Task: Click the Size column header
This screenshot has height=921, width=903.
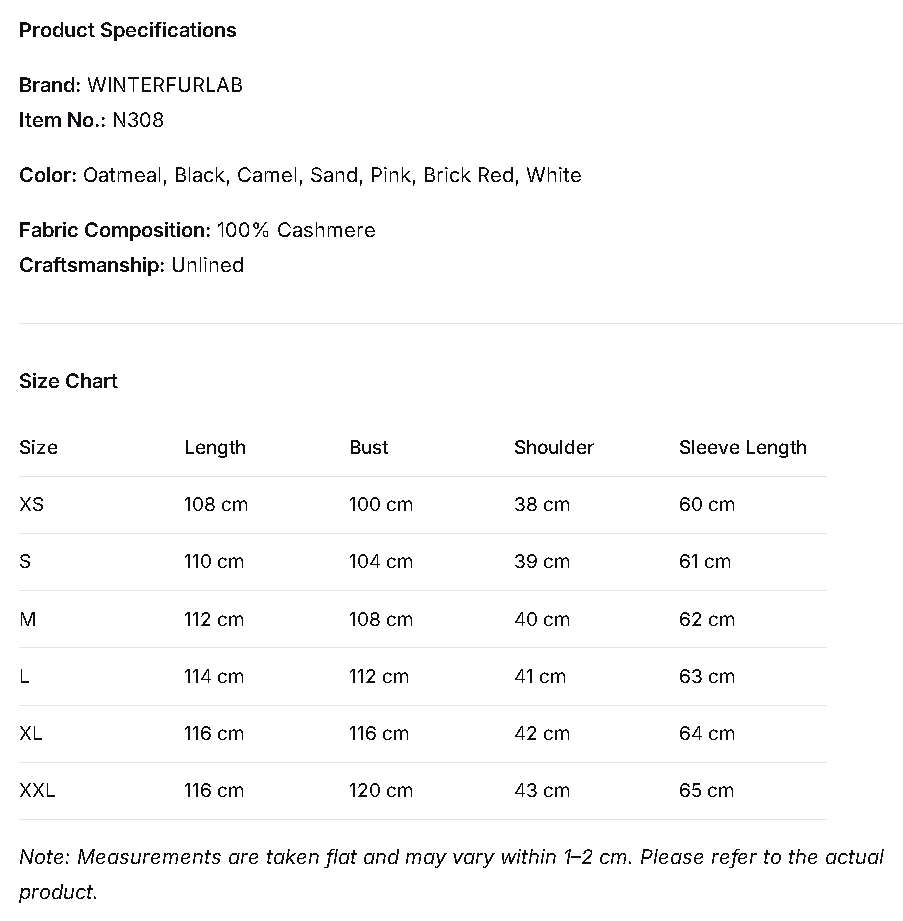Action: coord(38,447)
